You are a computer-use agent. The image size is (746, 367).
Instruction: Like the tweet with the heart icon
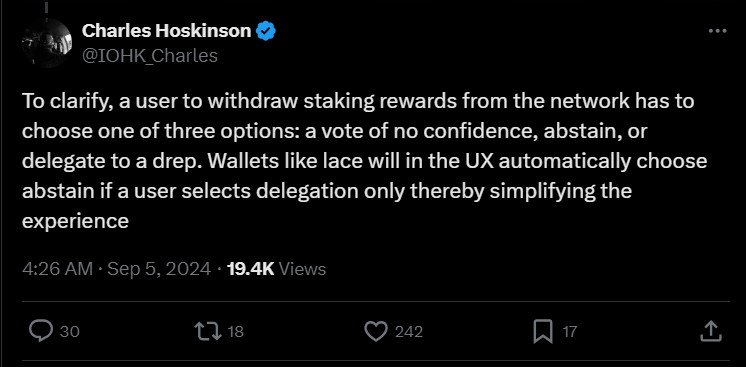point(376,331)
